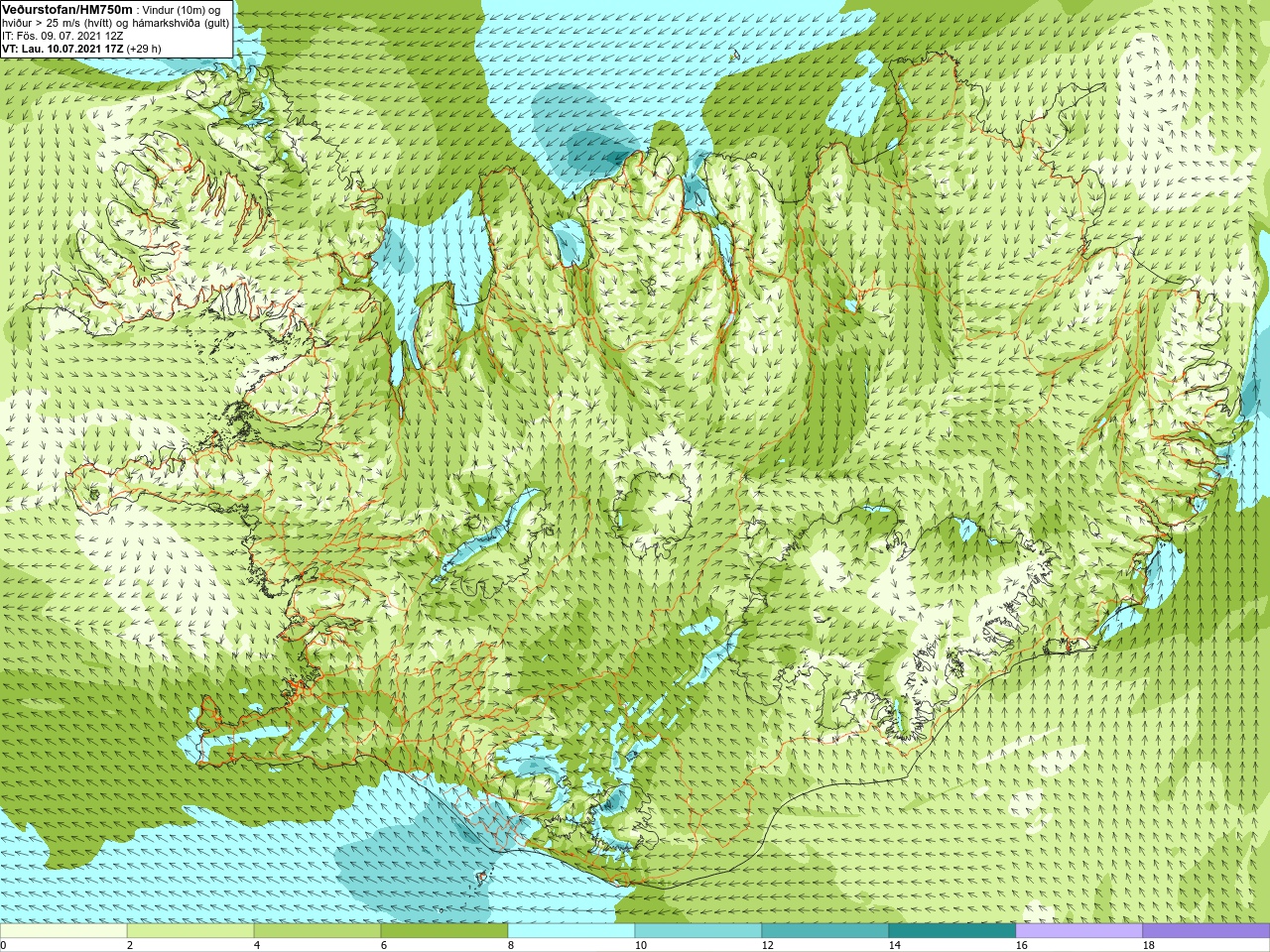Click the '(+29 h)' forecast offset text
The width and height of the screenshot is (1270, 952).
[x=144, y=49]
